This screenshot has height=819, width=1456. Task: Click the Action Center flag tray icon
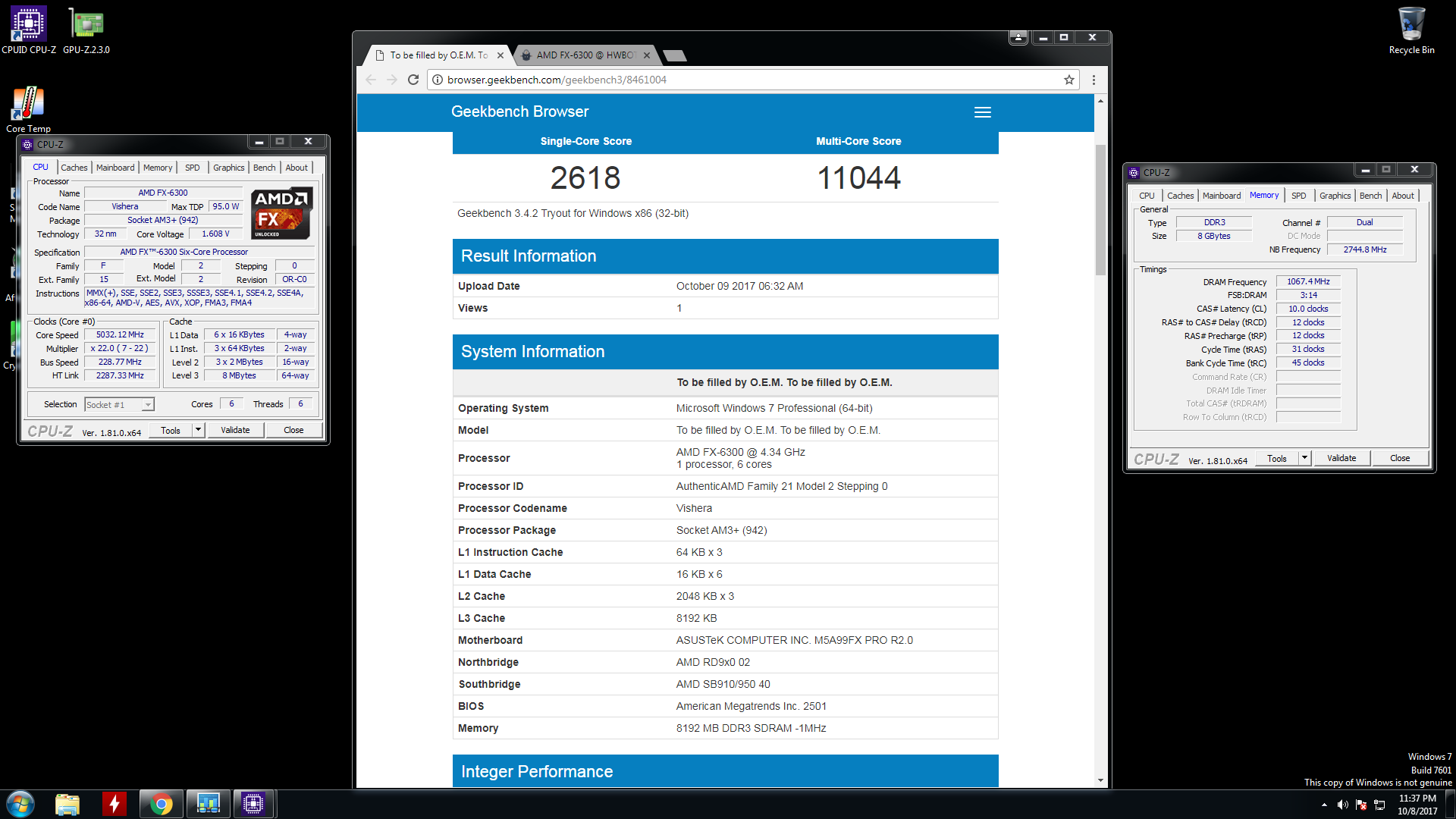[1361, 805]
